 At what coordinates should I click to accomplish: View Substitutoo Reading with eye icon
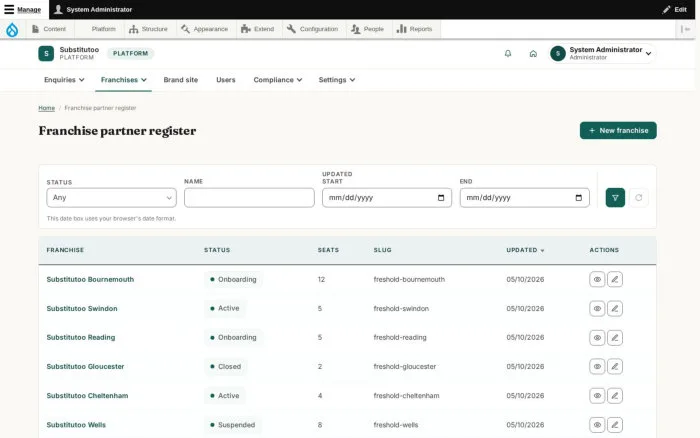597,338
